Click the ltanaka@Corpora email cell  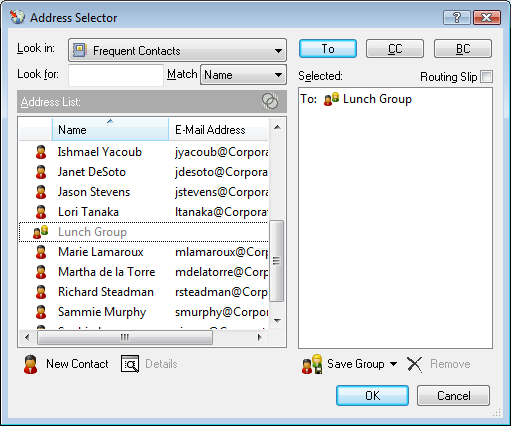tap(222, 212)
